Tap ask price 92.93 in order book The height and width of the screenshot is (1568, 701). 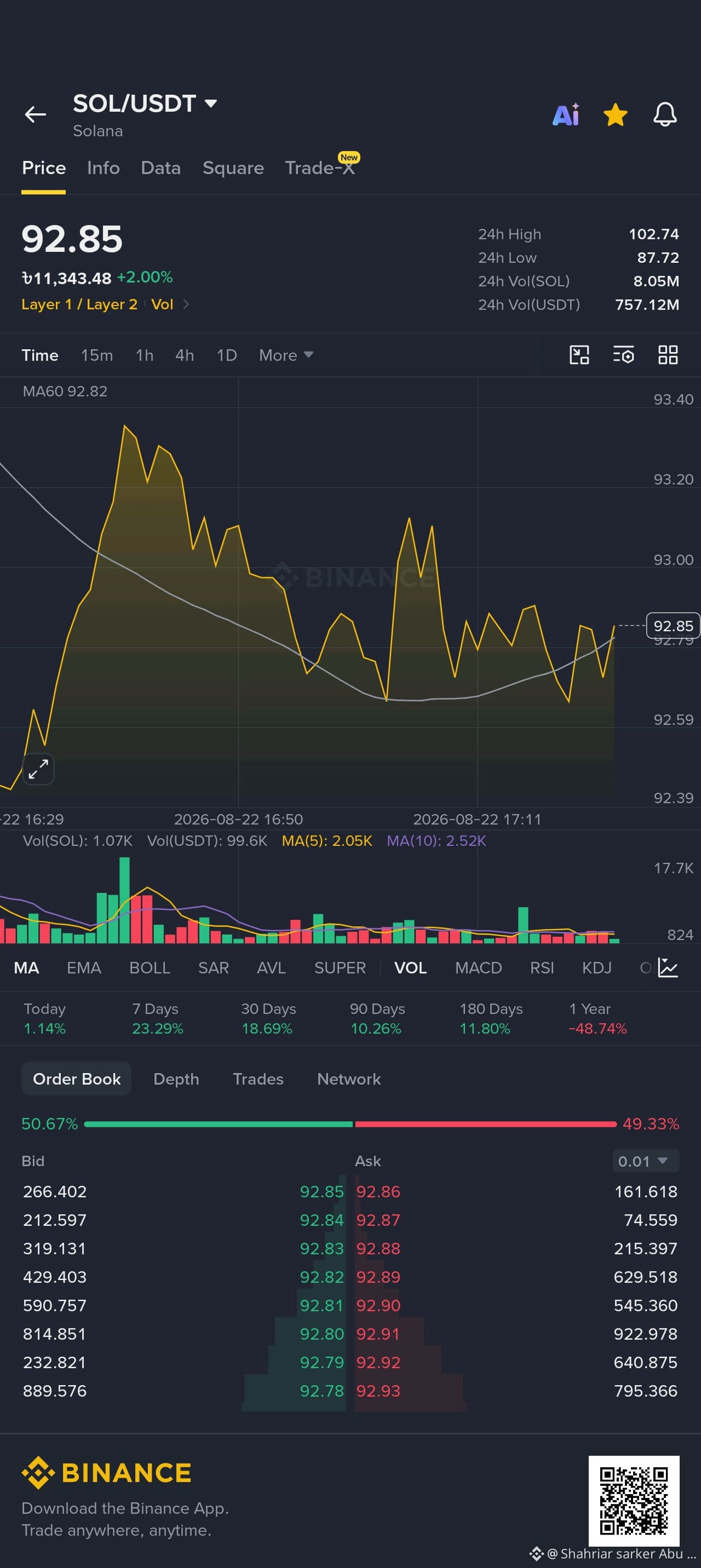point(378,1391)
